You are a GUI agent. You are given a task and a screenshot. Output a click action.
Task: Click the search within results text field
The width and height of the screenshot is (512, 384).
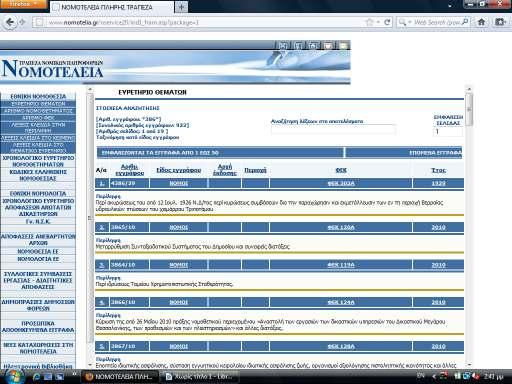pos(333,129)
